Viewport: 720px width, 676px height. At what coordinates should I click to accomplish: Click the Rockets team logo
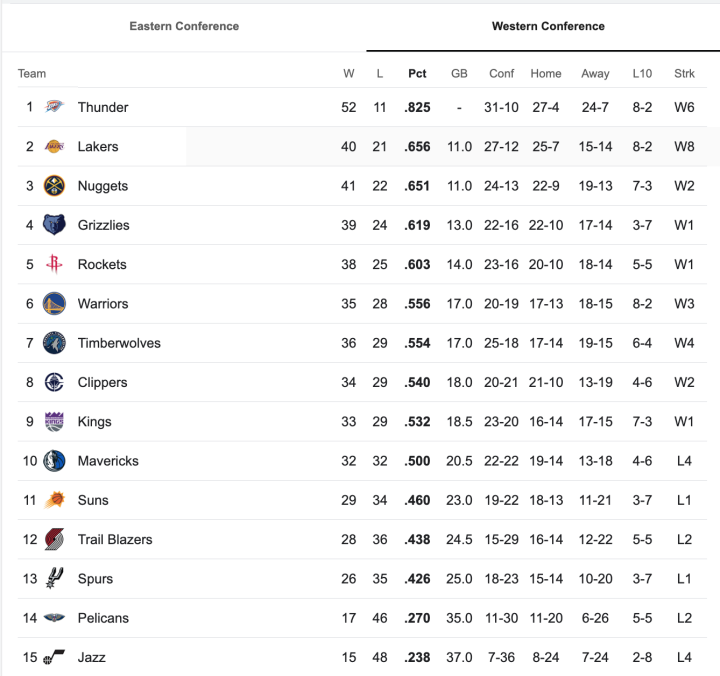click(54, 265)
